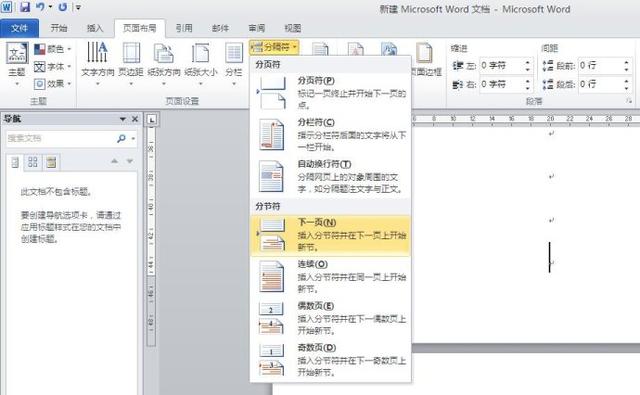Select 下一页(N) section break option
This screenshot has width=640, height=395.
(331, 235)
